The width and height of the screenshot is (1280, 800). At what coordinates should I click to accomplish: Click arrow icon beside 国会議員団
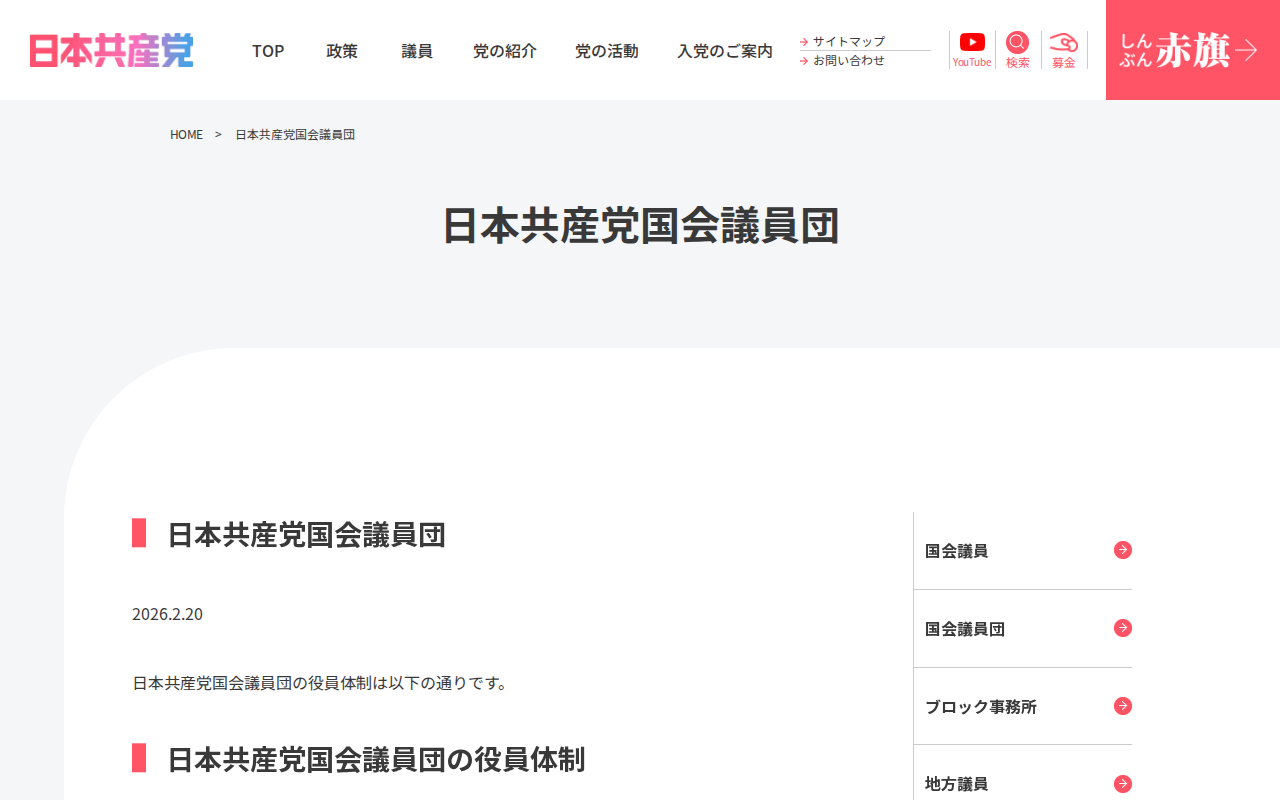(x=1123, y=628)
